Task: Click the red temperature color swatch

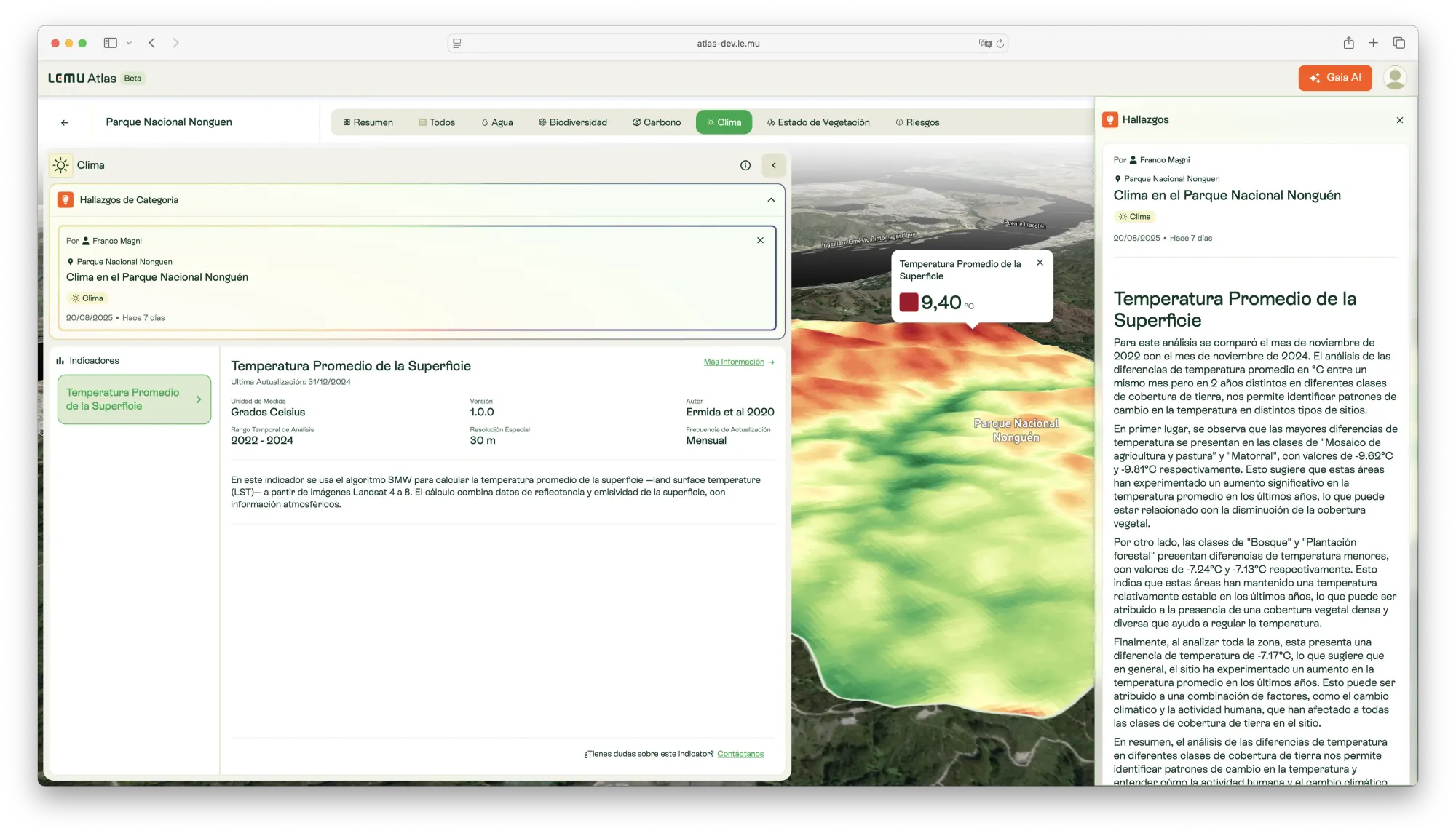Action: click(909, 302)
